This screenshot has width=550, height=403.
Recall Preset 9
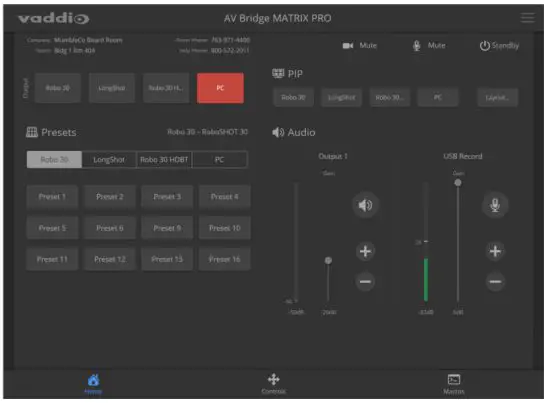point(167,228)
